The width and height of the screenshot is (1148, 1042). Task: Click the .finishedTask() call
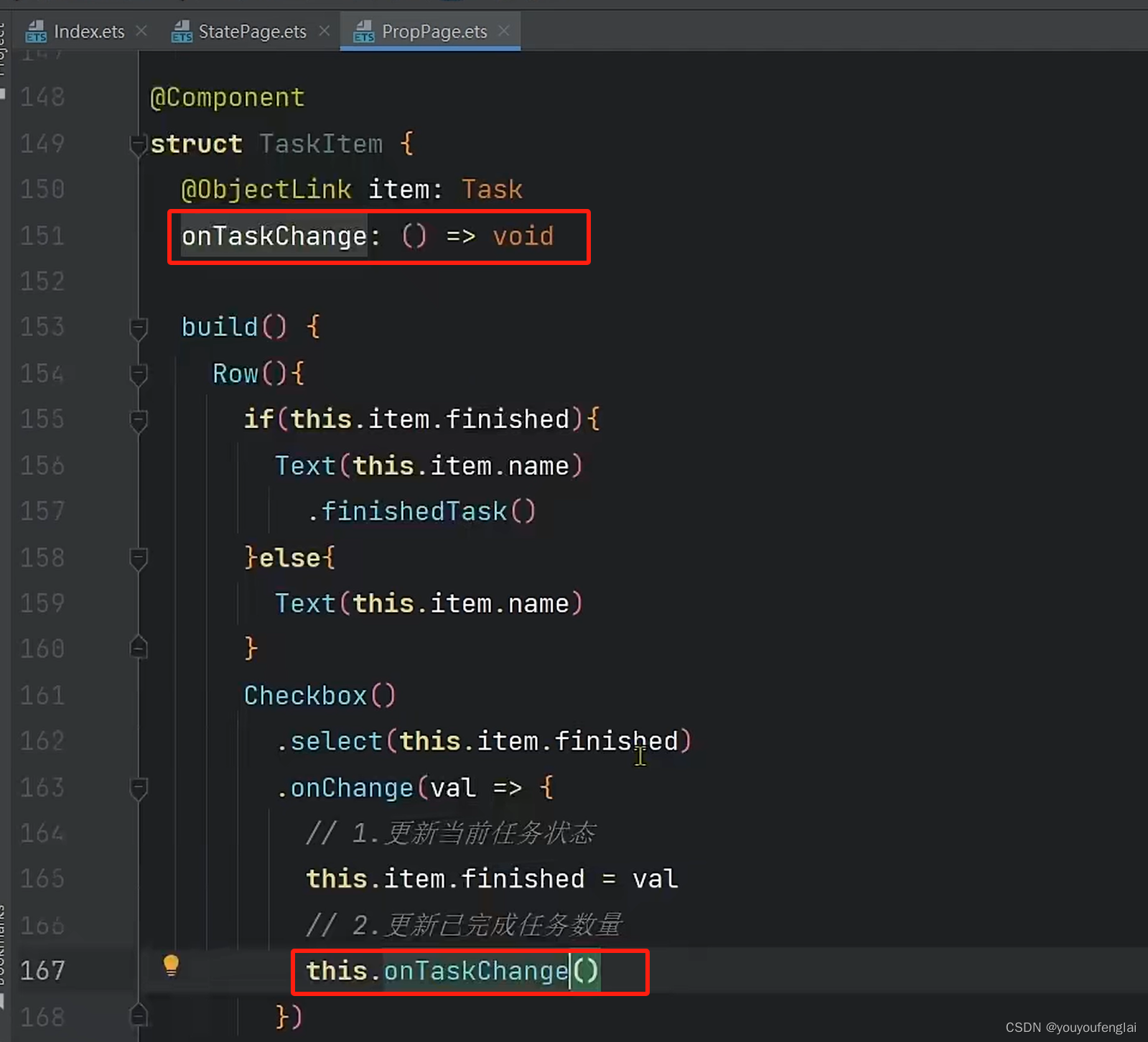[421, 511]
